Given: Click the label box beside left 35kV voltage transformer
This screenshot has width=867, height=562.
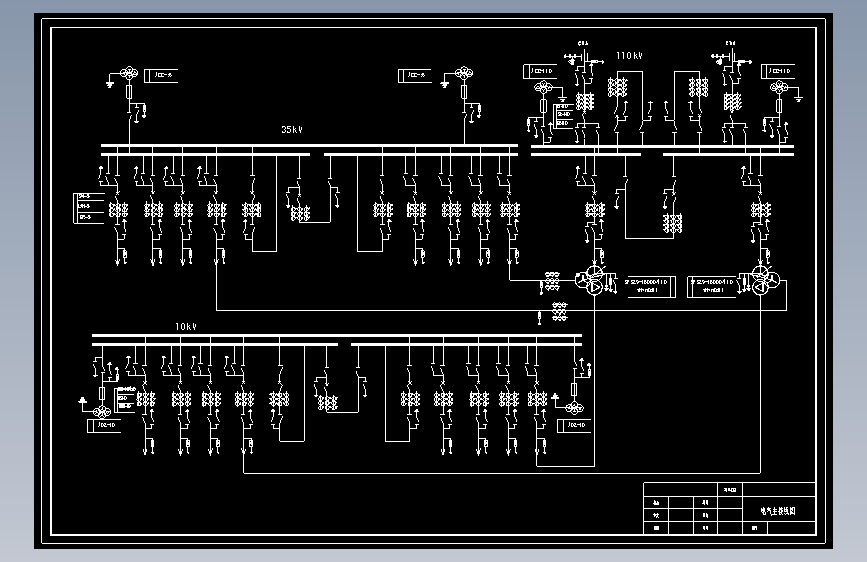Looking at the screenshot, I should click(x=161, y=76).
